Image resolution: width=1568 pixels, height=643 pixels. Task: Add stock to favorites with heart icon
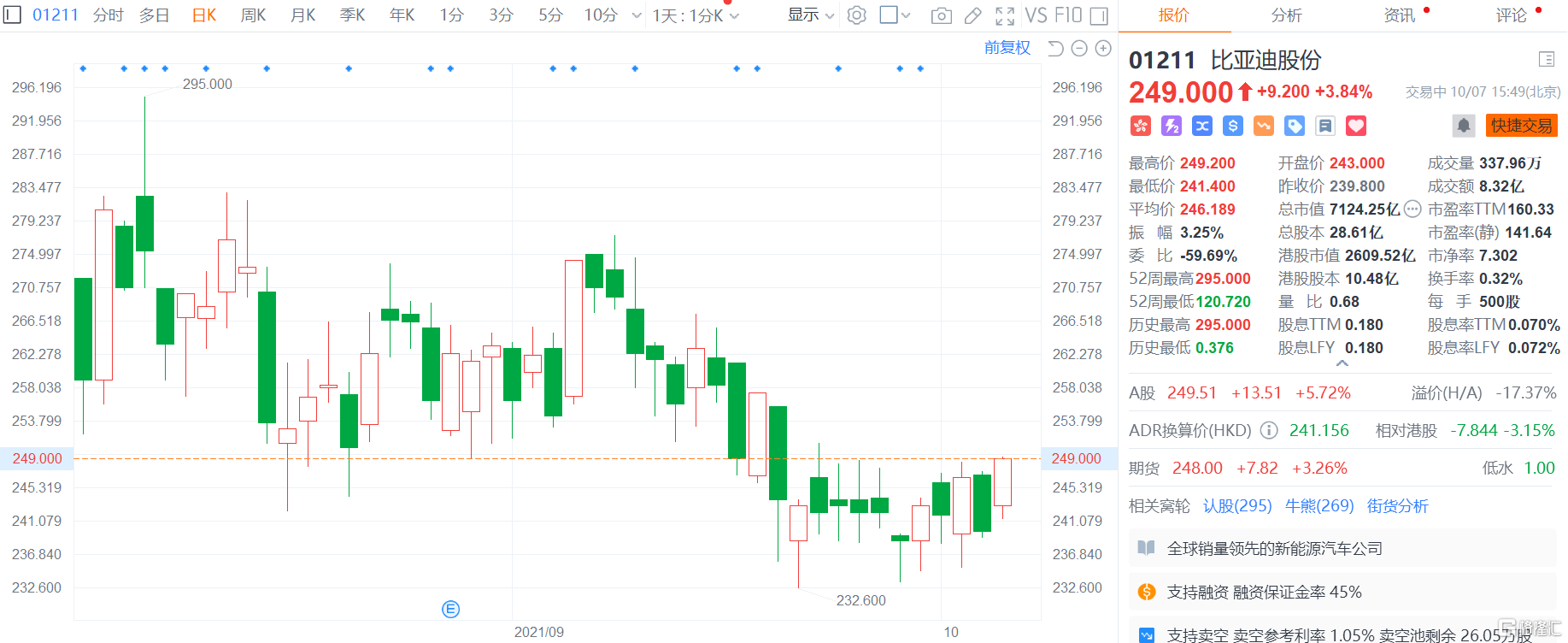pos(1356,126)
